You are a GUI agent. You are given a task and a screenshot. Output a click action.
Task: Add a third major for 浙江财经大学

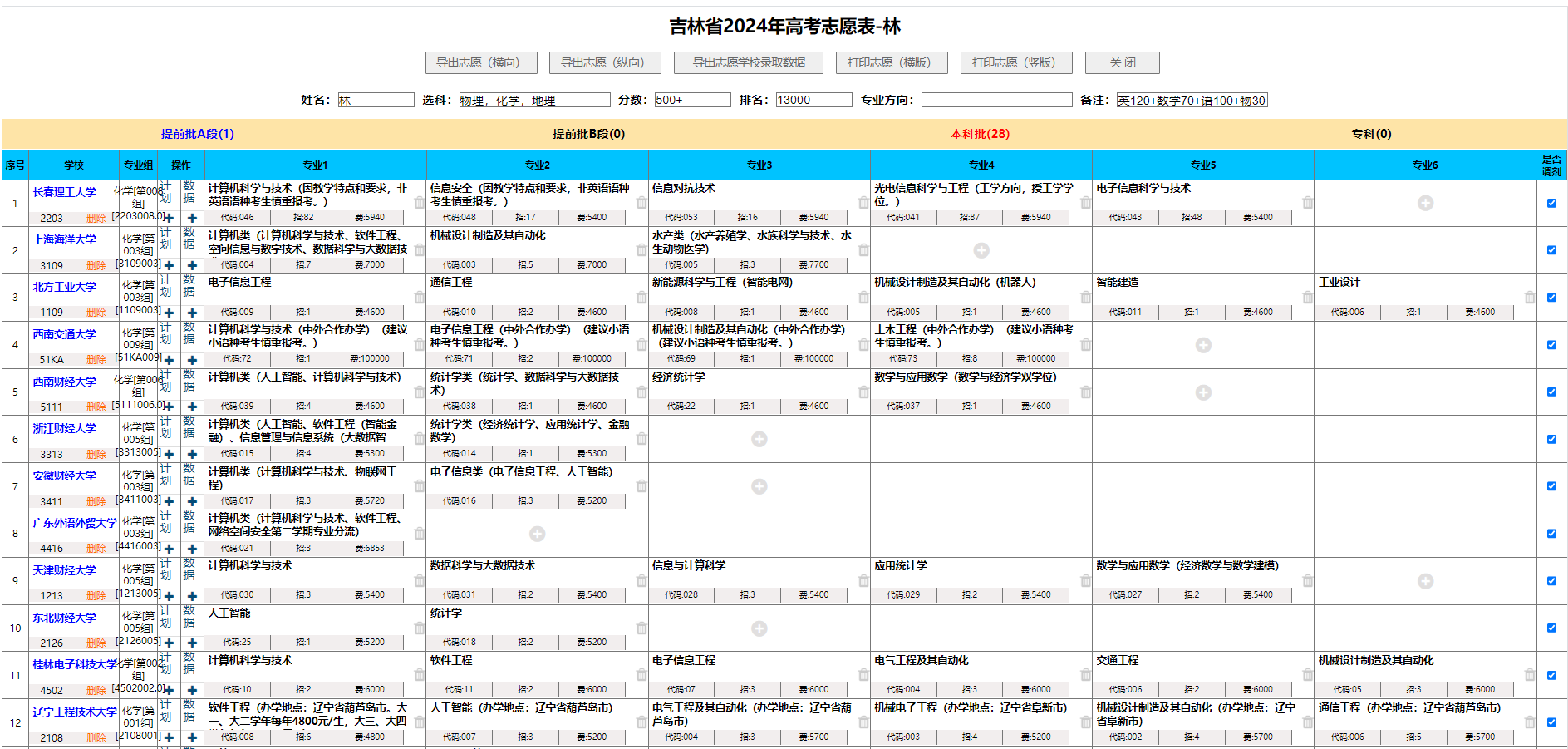(x=759, y=439)
